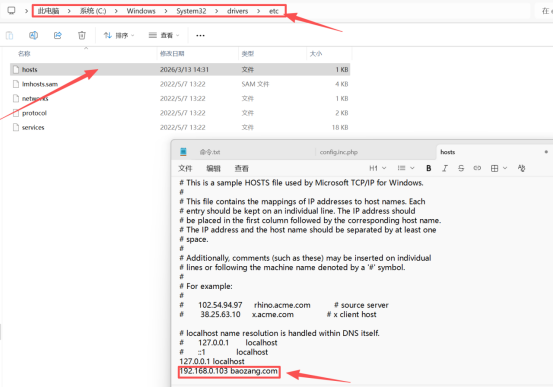Click the table icon in Notepad toolbar
Viewport: 554px width, 388px height.
tap(495, 168)
